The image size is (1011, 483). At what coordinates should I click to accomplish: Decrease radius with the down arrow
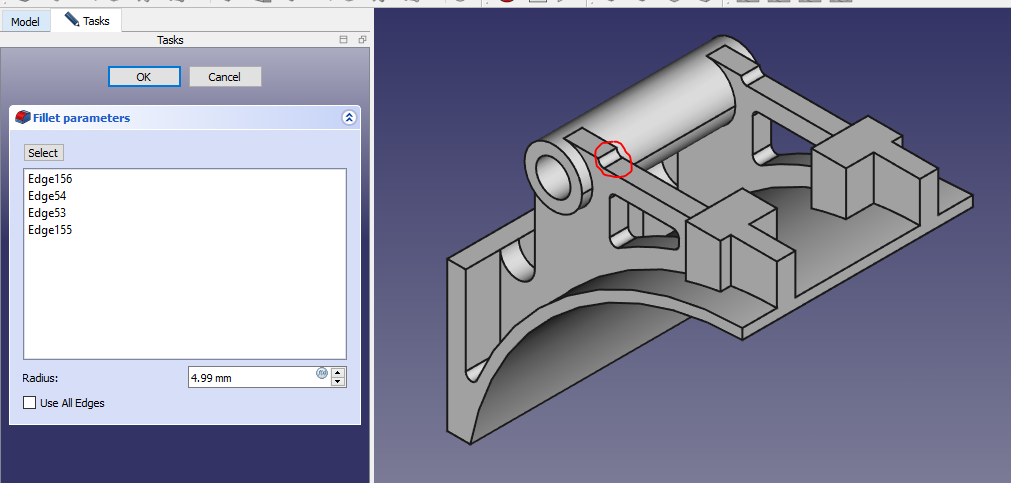[x=338, y=382]
